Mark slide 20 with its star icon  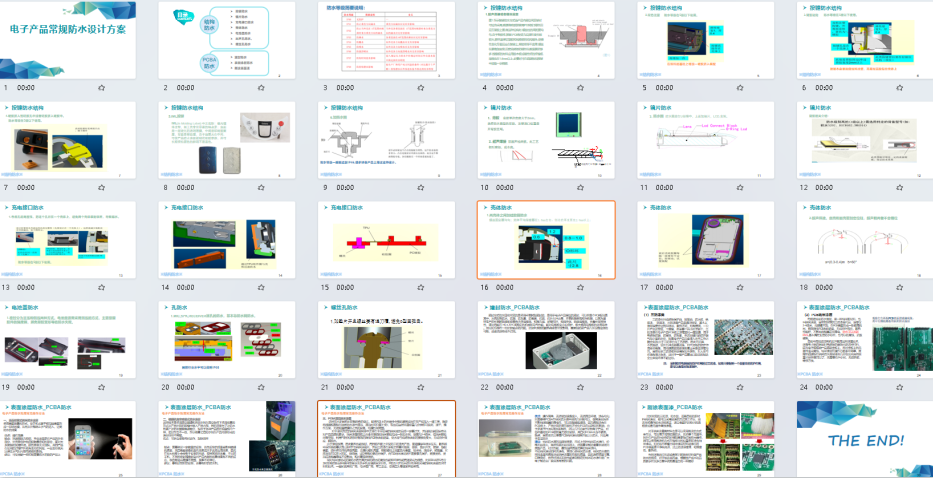pyautogui.click(x=261, y=388)
